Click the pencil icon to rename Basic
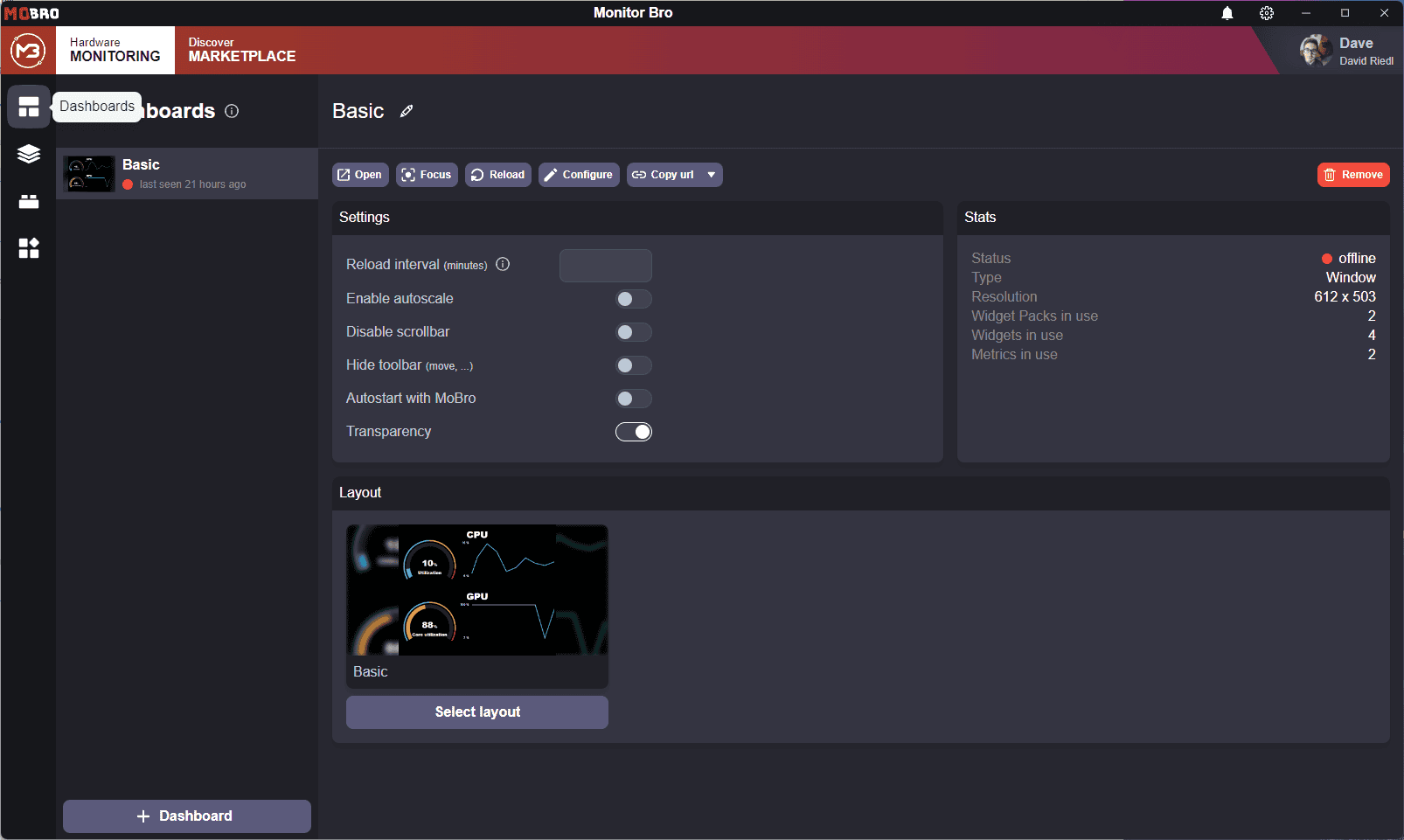The height and width of the screenshot is (840, 1404). (x=407, y=111)
